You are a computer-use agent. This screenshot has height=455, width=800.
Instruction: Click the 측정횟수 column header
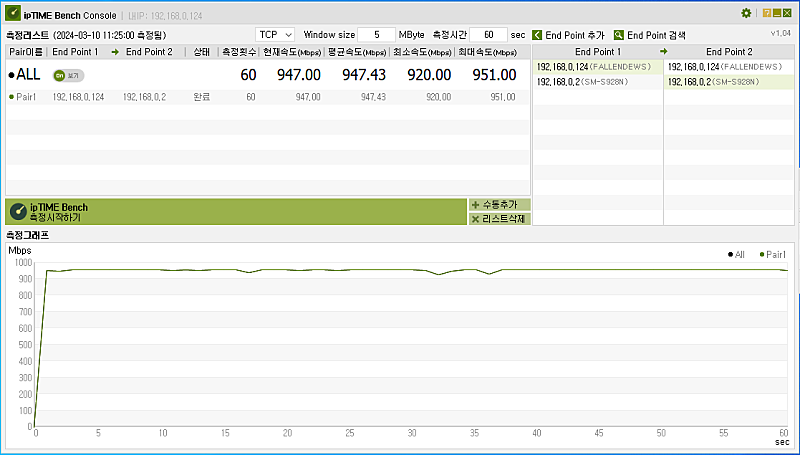239,52
